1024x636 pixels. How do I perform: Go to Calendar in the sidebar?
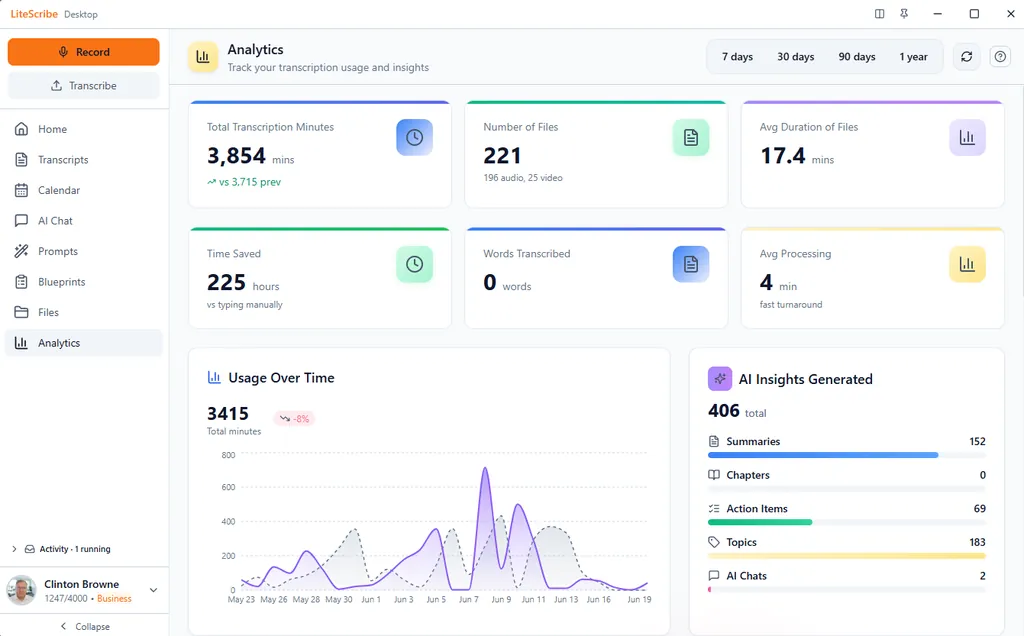(84, 191)
